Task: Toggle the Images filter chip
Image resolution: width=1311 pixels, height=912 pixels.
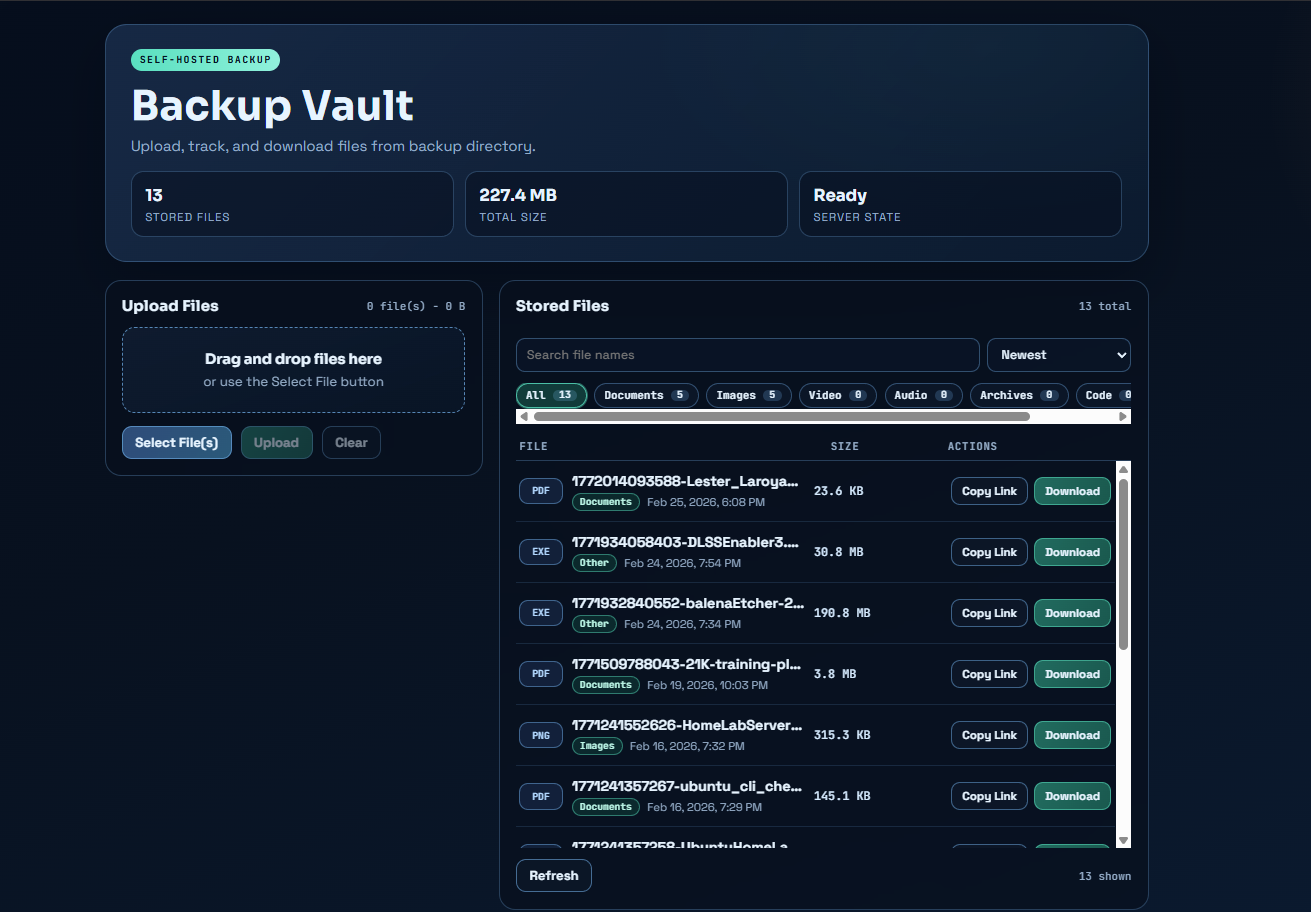Action: 748,395
